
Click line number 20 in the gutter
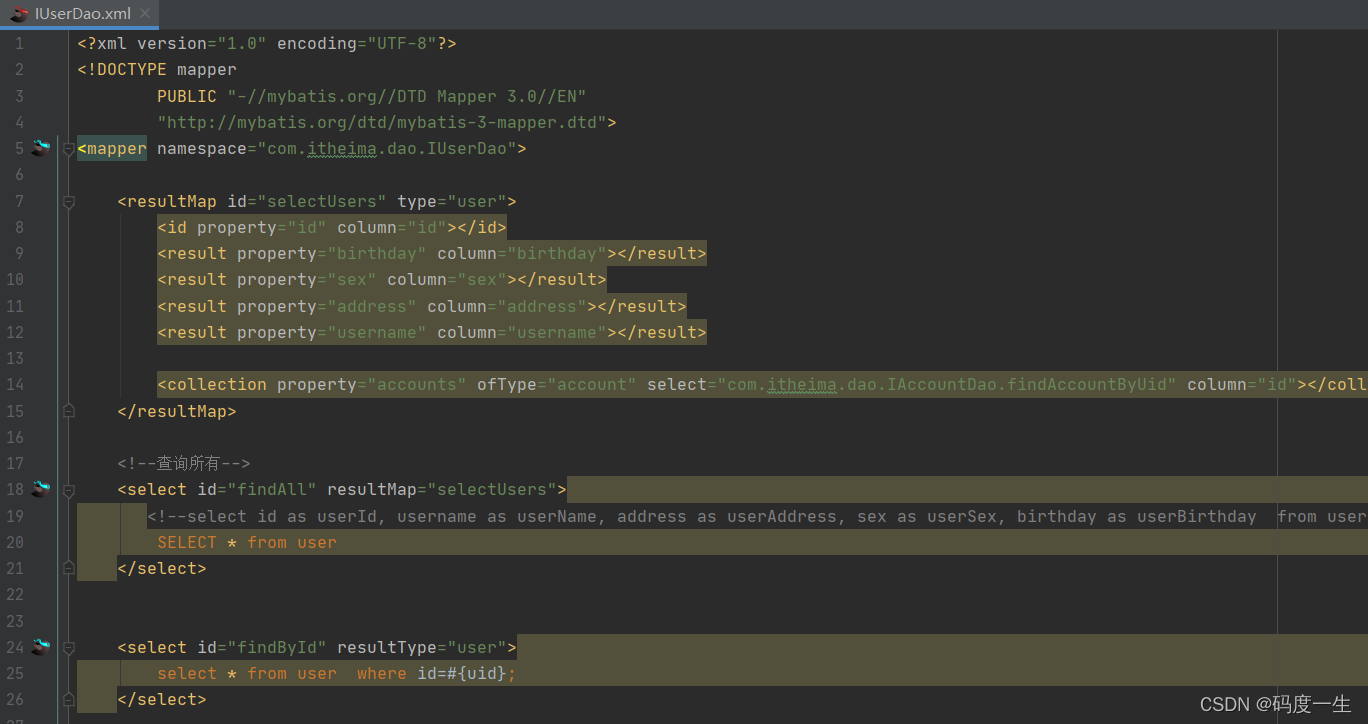click(x=14, y=542)
